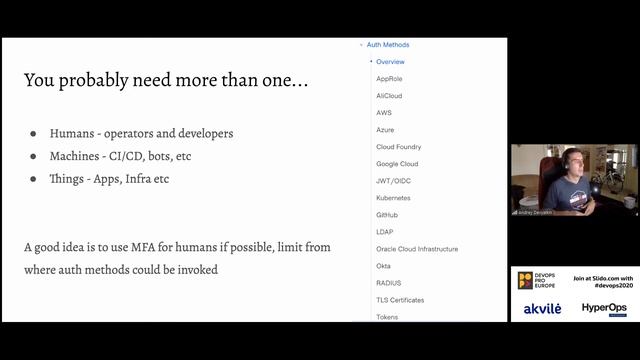
Task: Collapse the Auth Methods tree section
Action: coord(361,45)
